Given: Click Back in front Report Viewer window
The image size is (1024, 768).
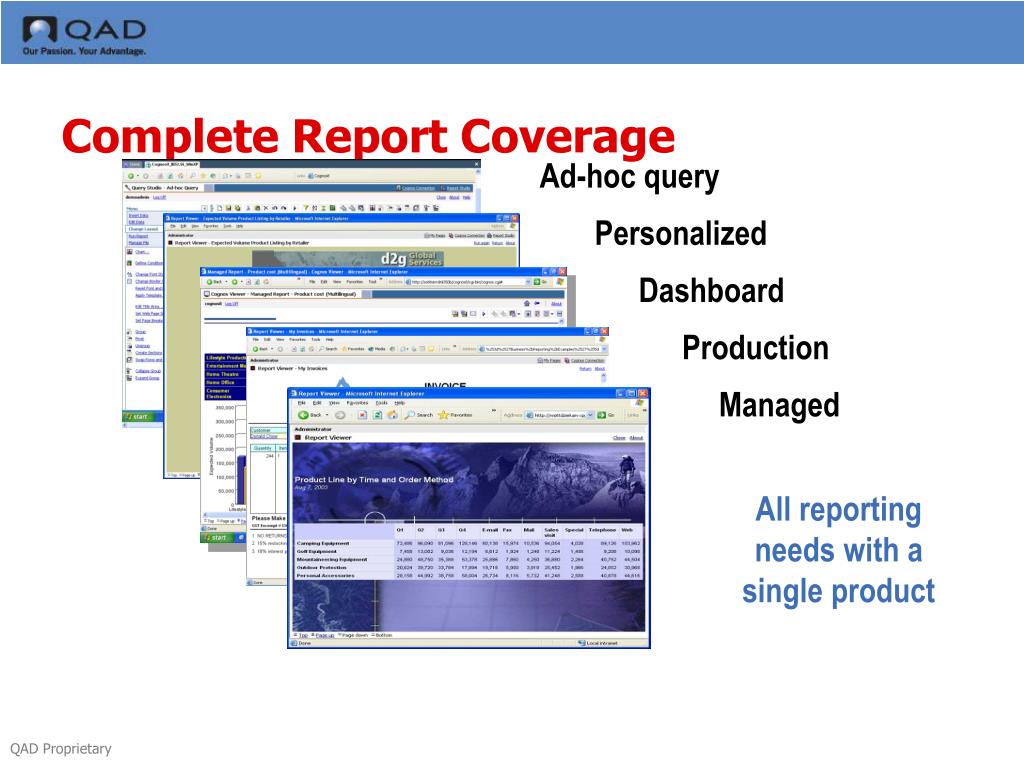Looking at the screenshot, I should [x=312, y=415].
